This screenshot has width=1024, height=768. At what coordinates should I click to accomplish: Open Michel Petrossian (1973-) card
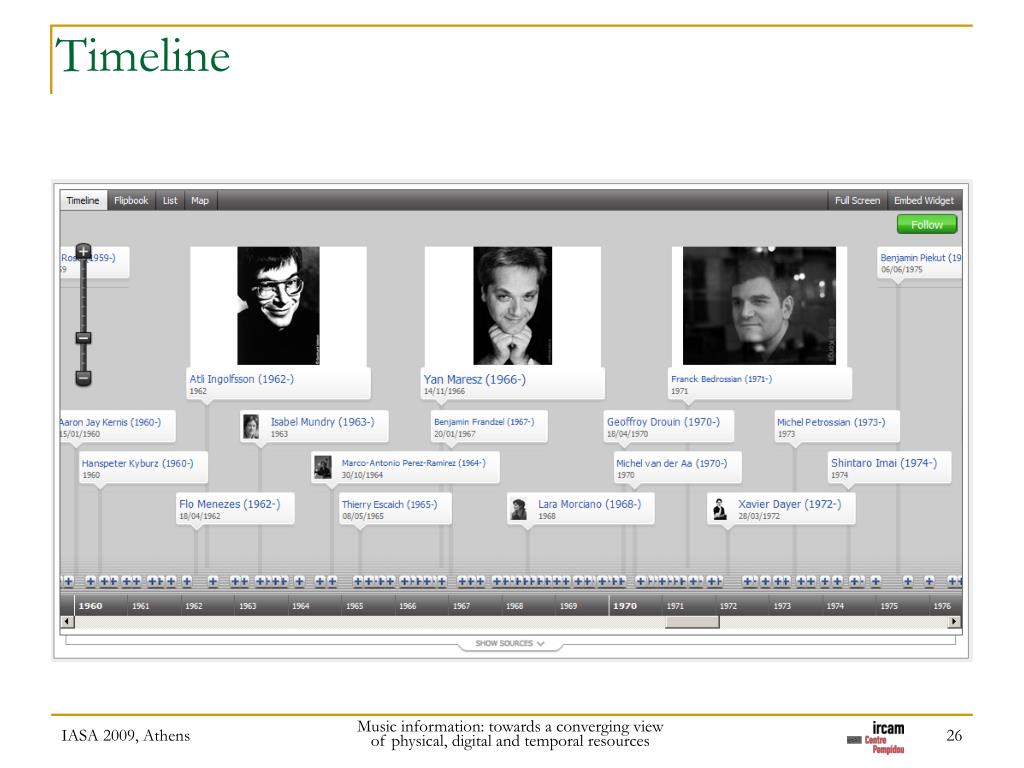(837, 426)
